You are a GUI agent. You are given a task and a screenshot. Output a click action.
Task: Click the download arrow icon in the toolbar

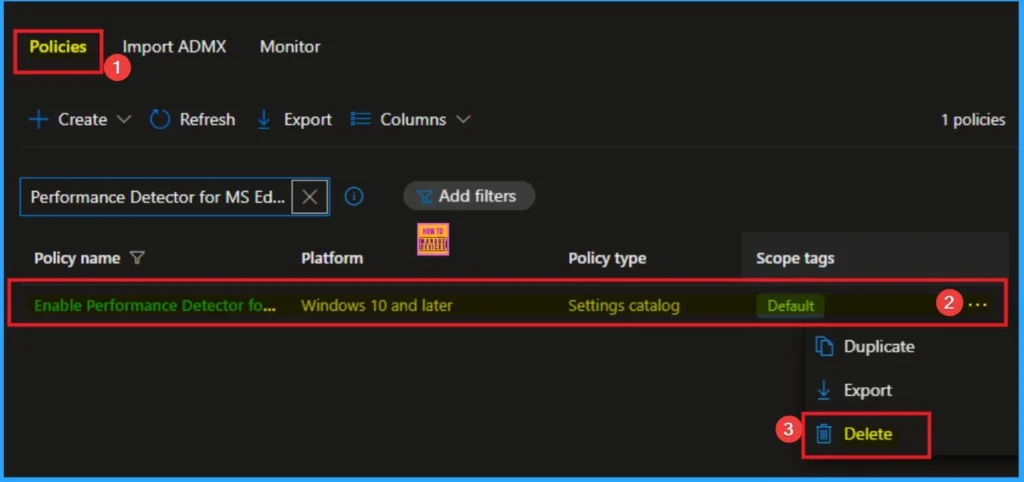[x=264, y=120]
